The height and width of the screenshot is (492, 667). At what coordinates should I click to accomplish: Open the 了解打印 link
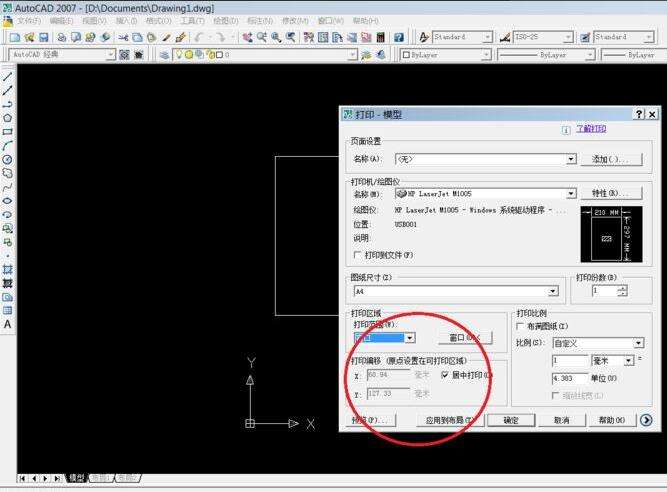point(591,128)
